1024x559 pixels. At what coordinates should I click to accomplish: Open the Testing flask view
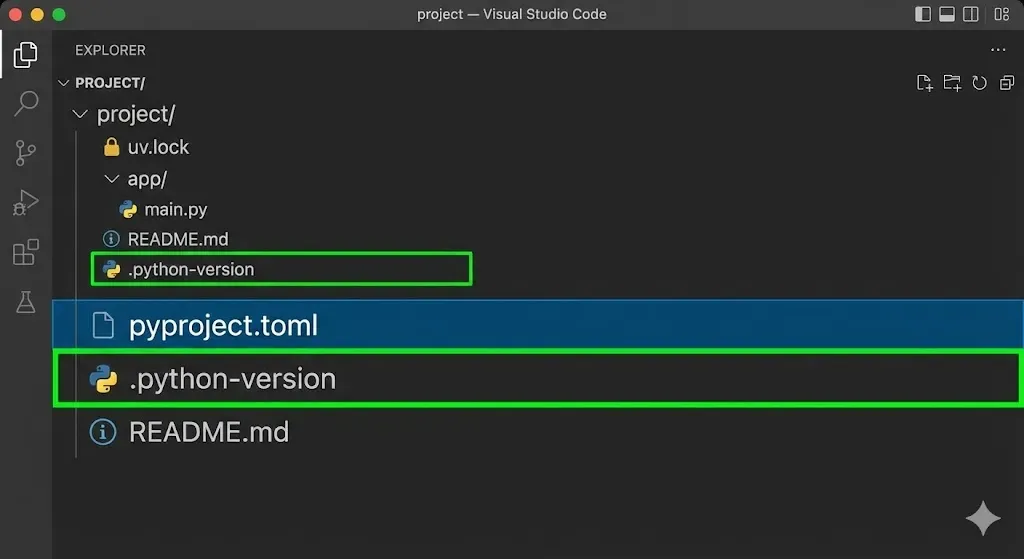26,302
